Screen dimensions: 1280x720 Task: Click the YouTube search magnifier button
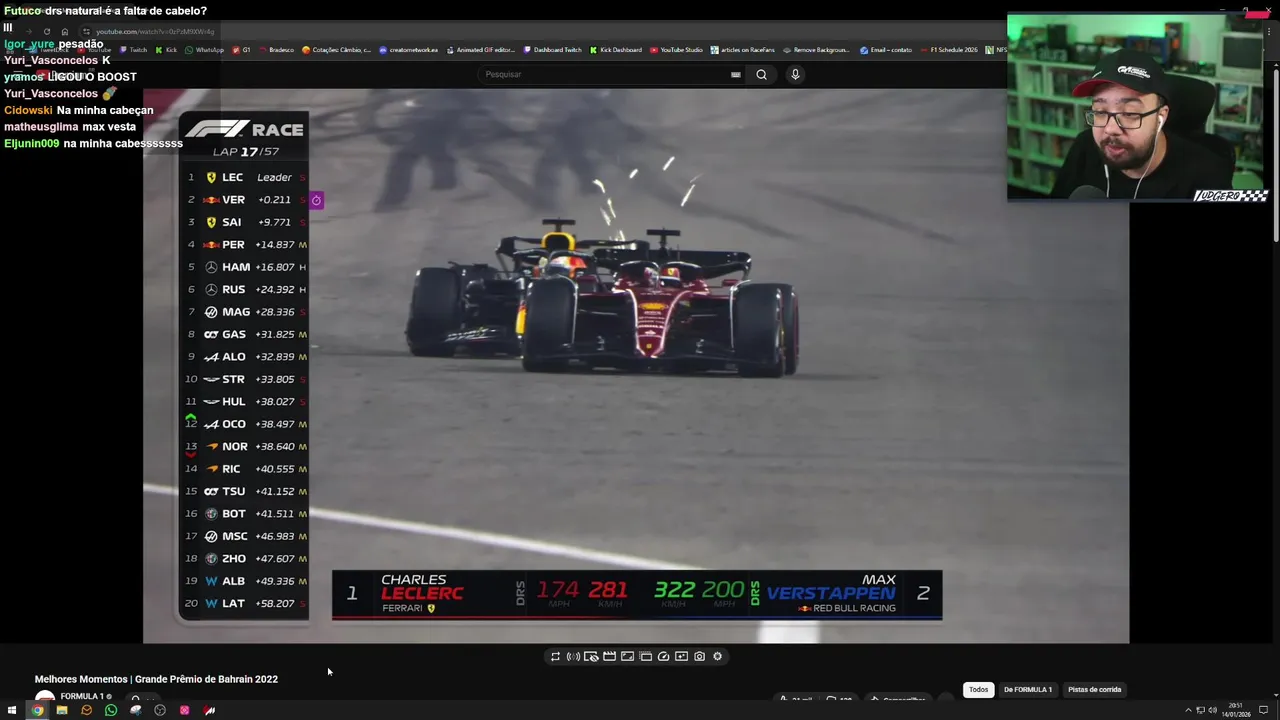click(x=761, y=74)
